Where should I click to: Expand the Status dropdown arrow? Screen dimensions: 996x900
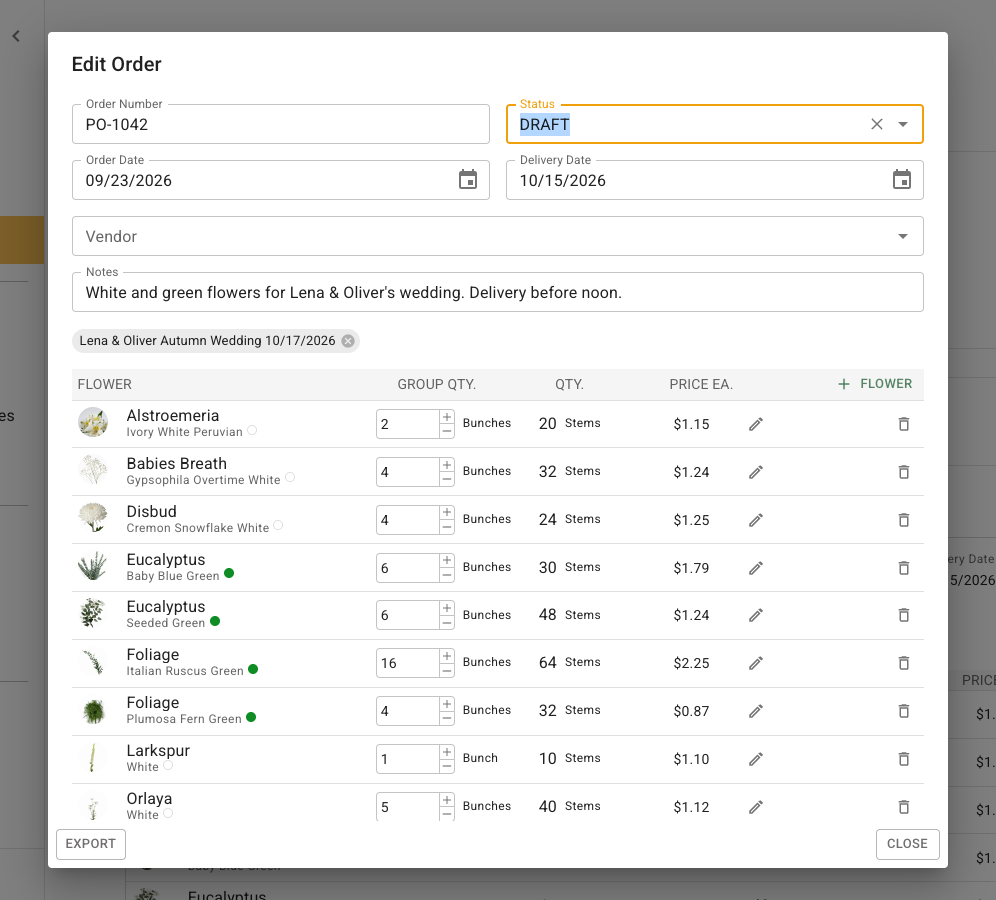(903, 124)
